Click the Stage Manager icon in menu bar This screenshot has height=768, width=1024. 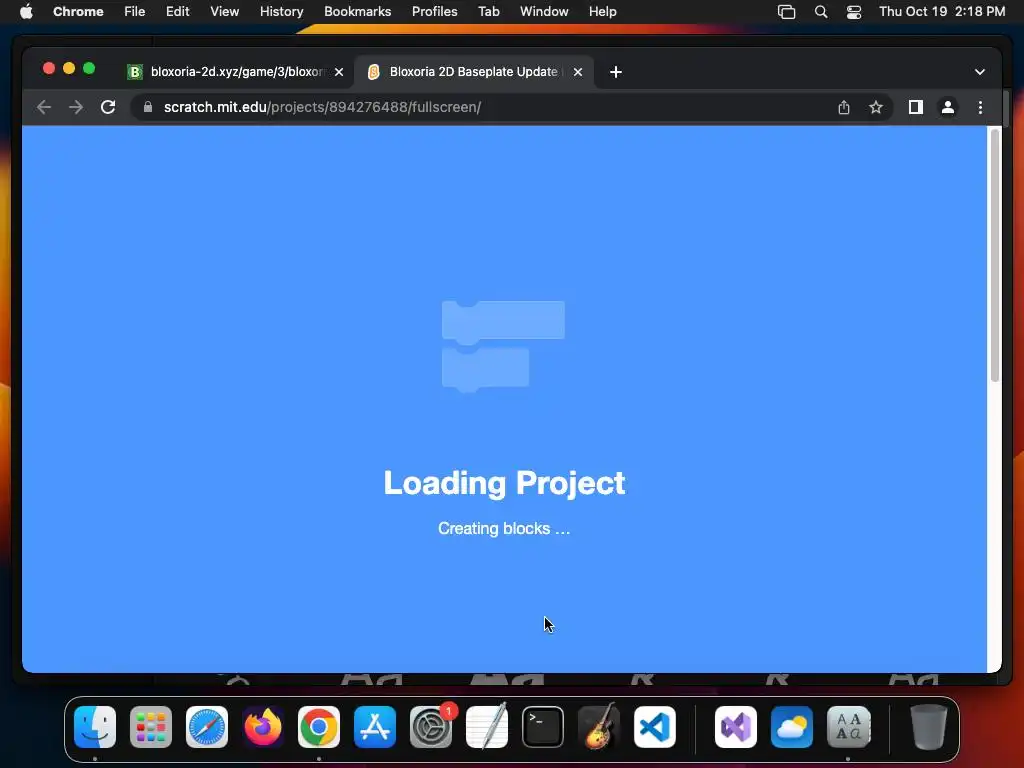pyautogui.click(x=786, y=12)
